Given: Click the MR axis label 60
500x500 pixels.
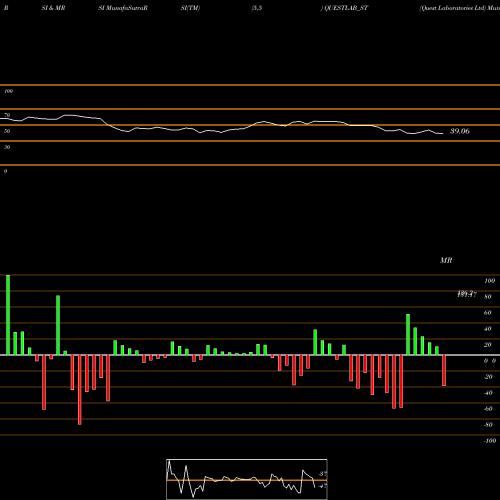Looking at the screenshot, I should pyautogui.click(x=488, y=313).
